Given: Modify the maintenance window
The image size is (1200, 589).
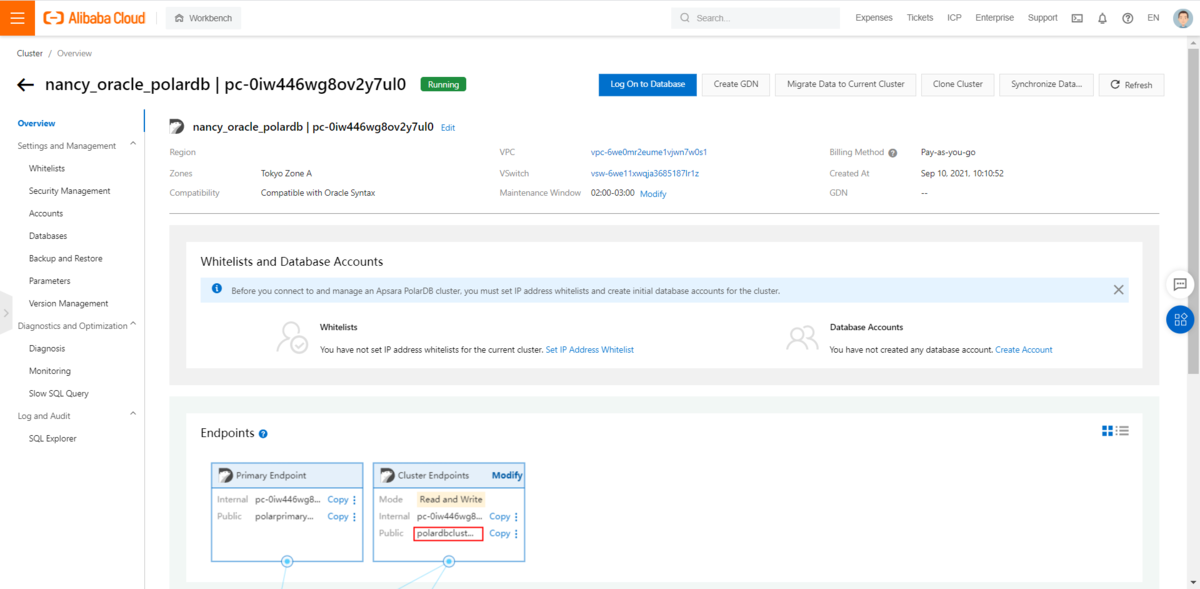Looking at the screenshot, I should [653, 193].
